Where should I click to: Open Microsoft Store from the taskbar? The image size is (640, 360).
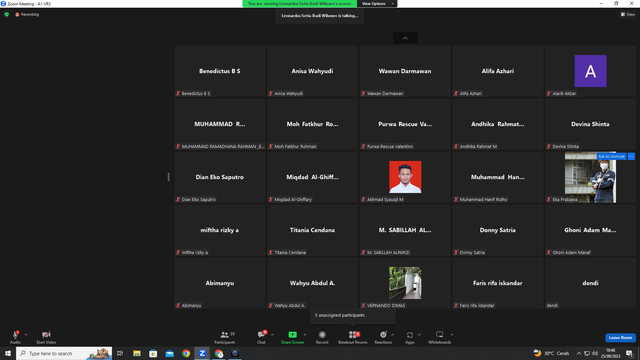click(153, 353)
